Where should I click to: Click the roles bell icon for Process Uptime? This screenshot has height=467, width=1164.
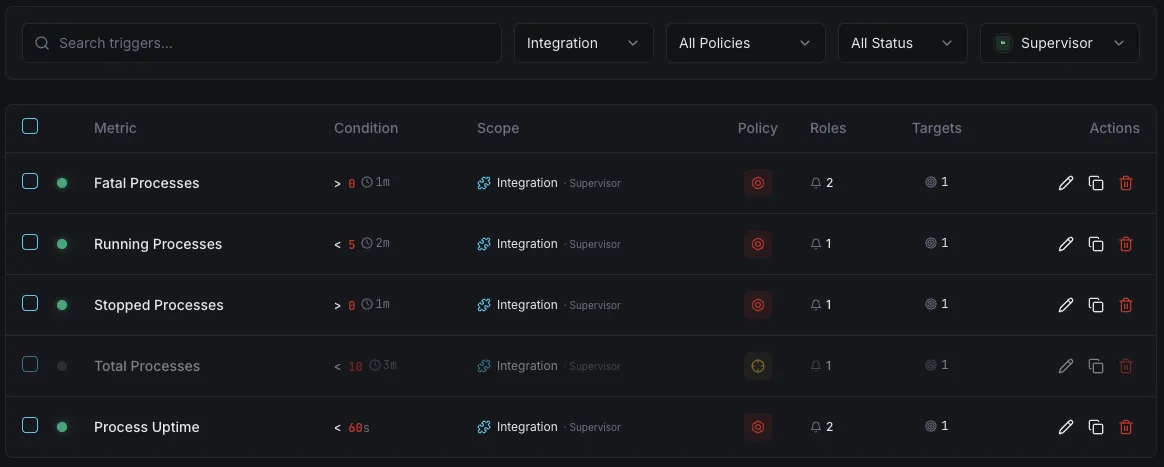pos(816,427)
